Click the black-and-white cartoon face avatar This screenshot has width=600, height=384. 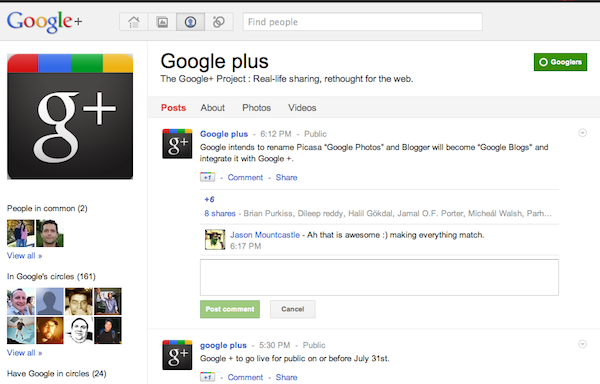tap(79, 330)
